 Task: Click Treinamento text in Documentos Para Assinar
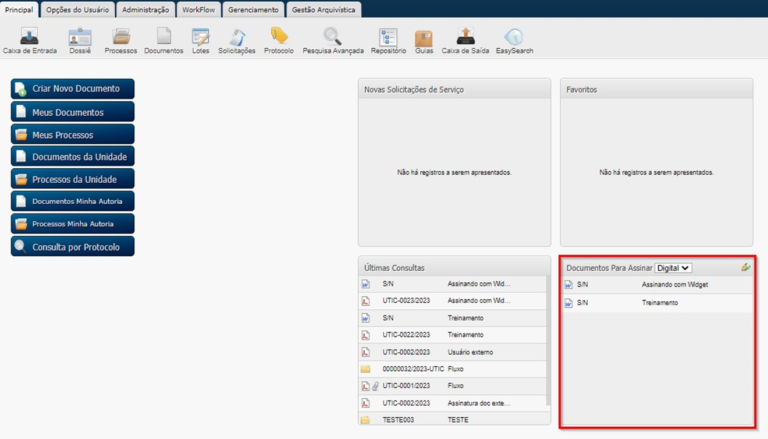coord(660,303)
